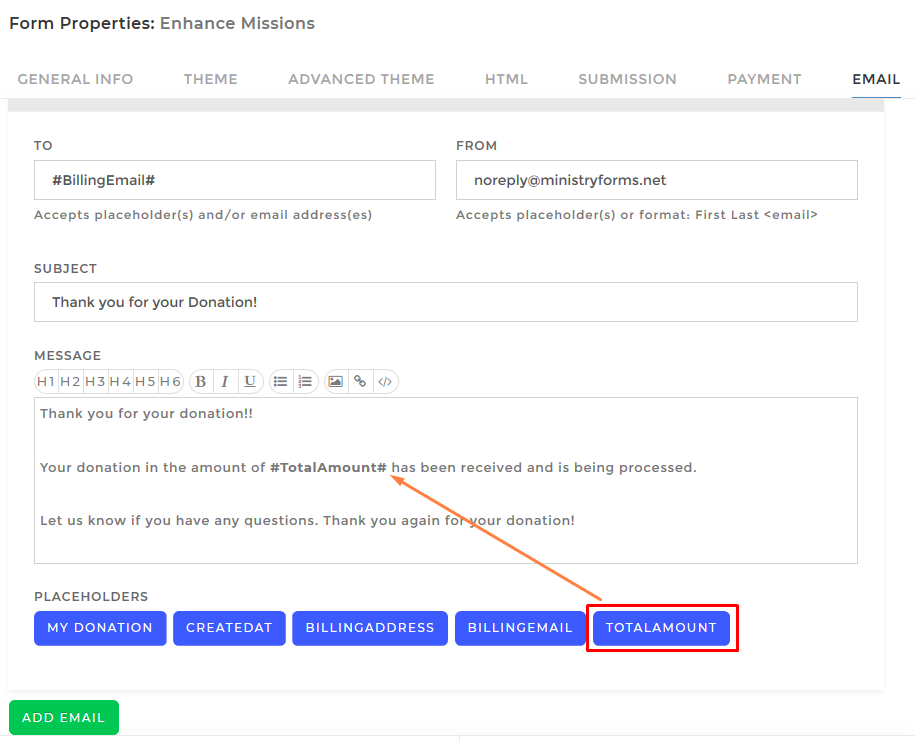Apply H1 heading format in message toolbar
This screenshot has height=742, width=915.
(x=46, y=381)
